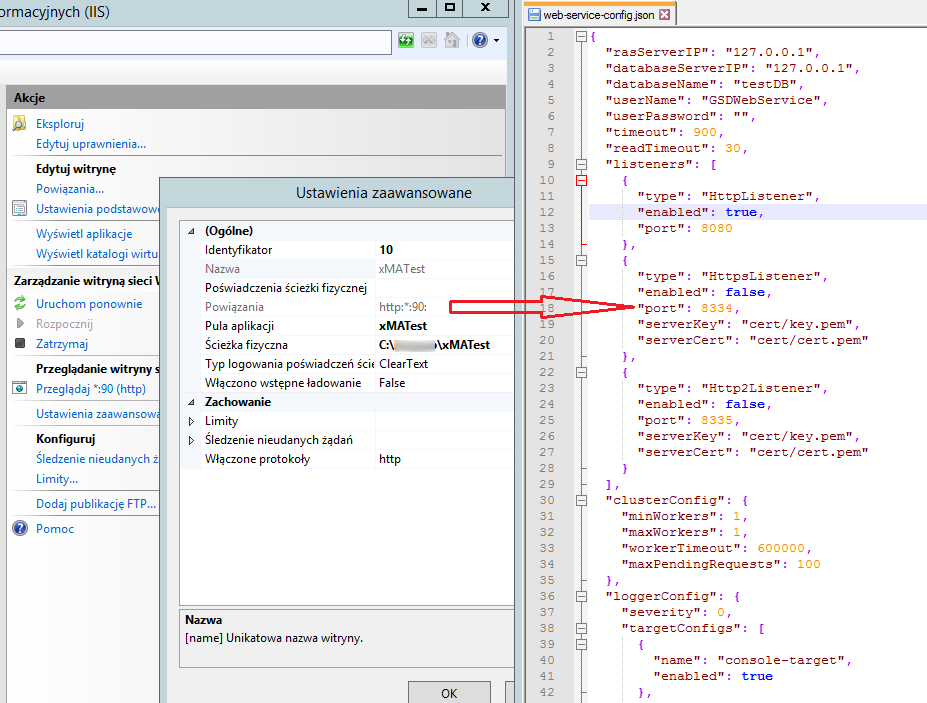Click the Eksploruj folder icon
Image resolution: width=927 pixels, height=703 pixels.
click(x=20, y=124)
